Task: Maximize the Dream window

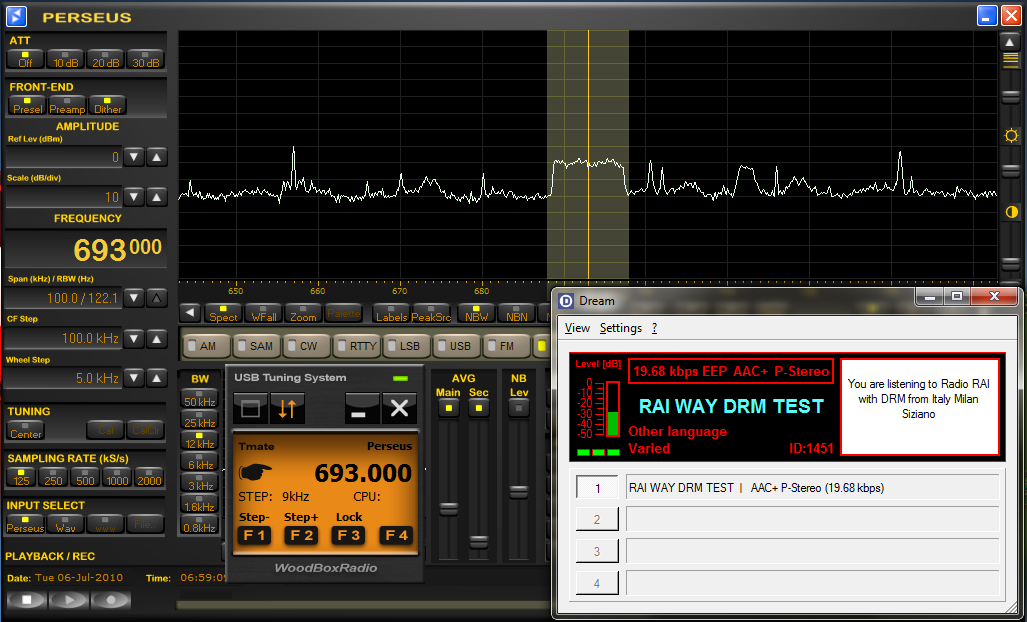Action: [x=957, y=297]
